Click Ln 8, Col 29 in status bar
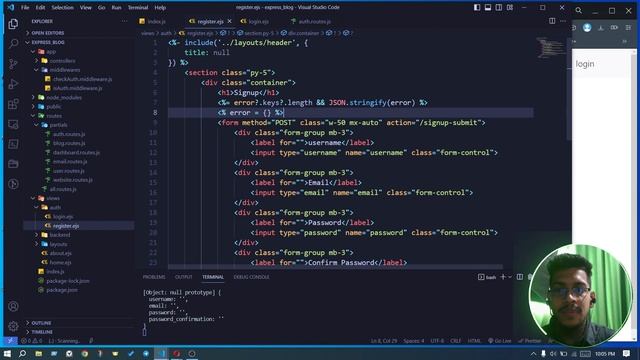 tap(384, 341)
